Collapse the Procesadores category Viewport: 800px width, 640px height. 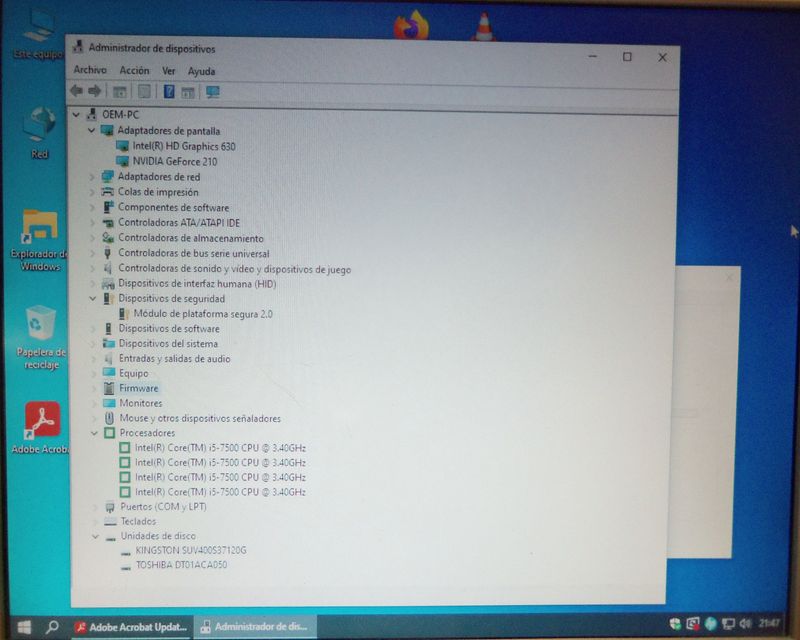pyautogui.click(x=94, y=433)
